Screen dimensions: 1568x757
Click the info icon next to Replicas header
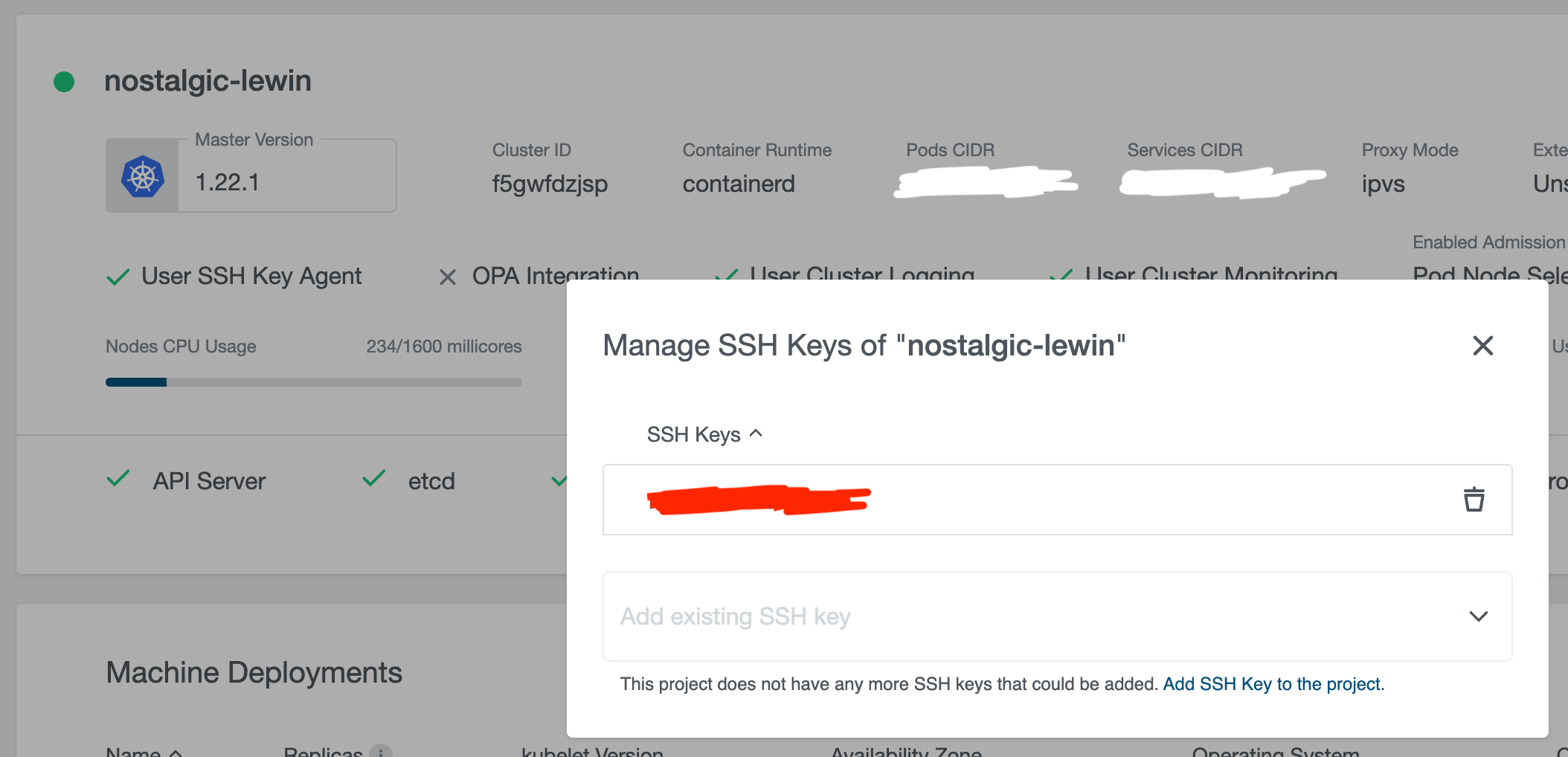[x=381, y=752]
